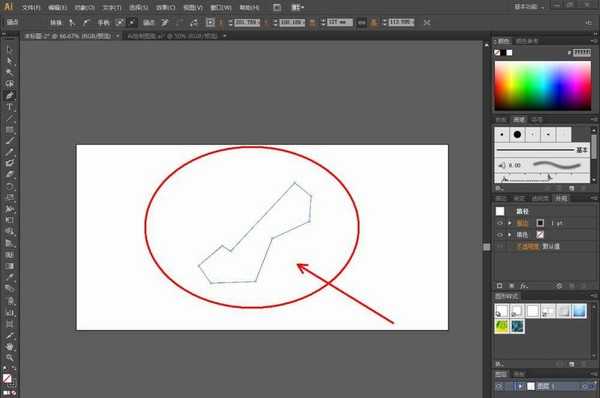600x398 pixels.
Task: Select the Rotate tool
Action: tap(10, 186)
